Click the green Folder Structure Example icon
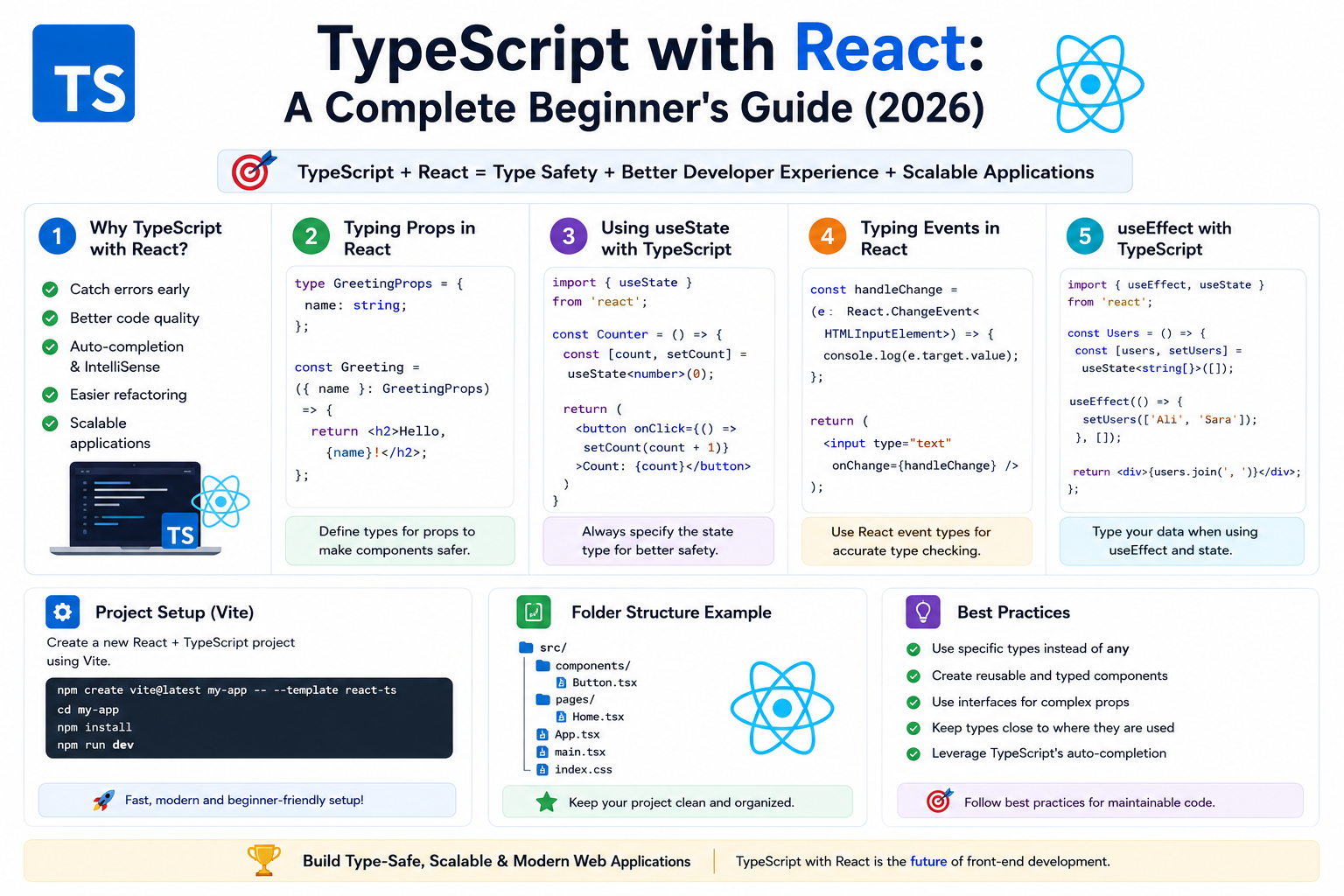Viewport: 1344px width, 896px height. coord(534,612)
